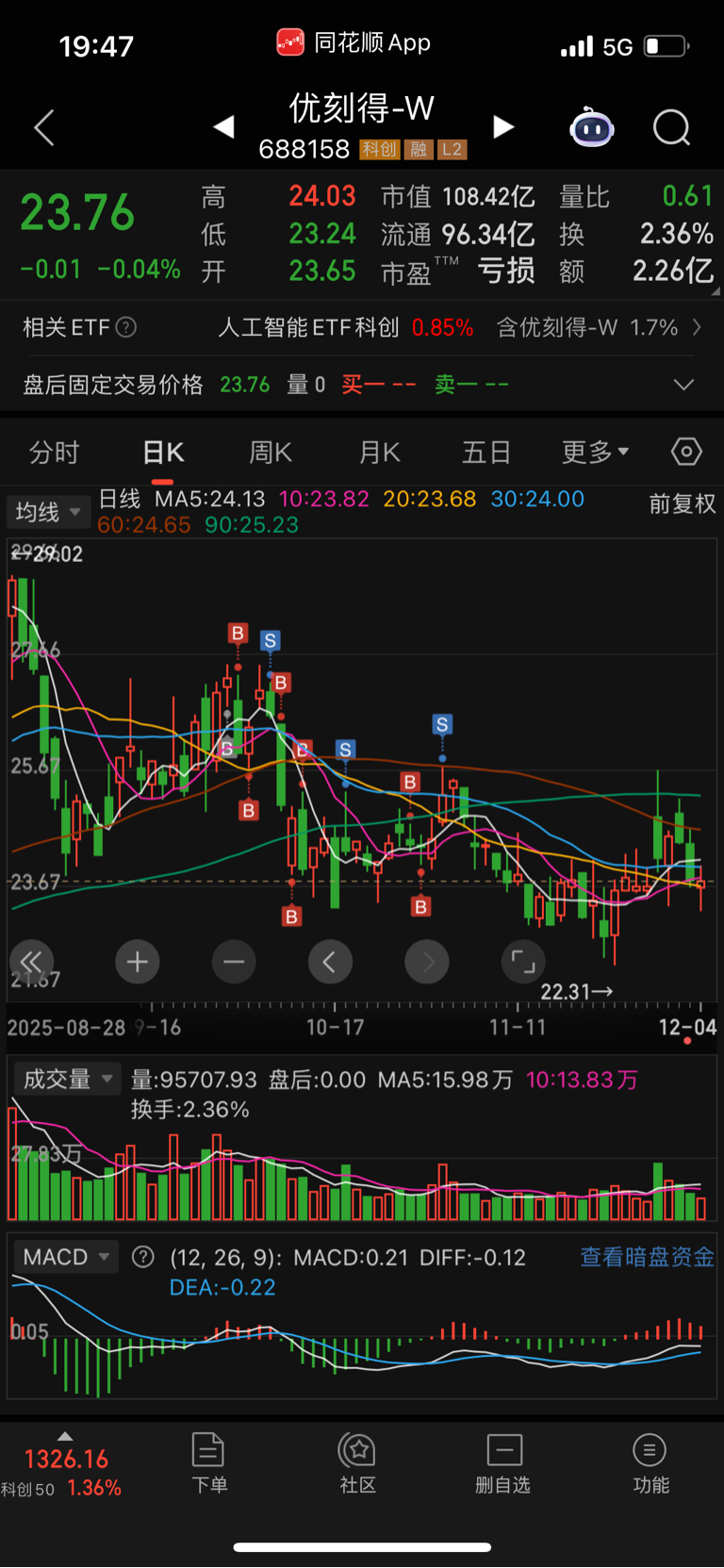Screen dimensions: 724x1568
Task: Tap the L2 level tag
Action: 452,149
